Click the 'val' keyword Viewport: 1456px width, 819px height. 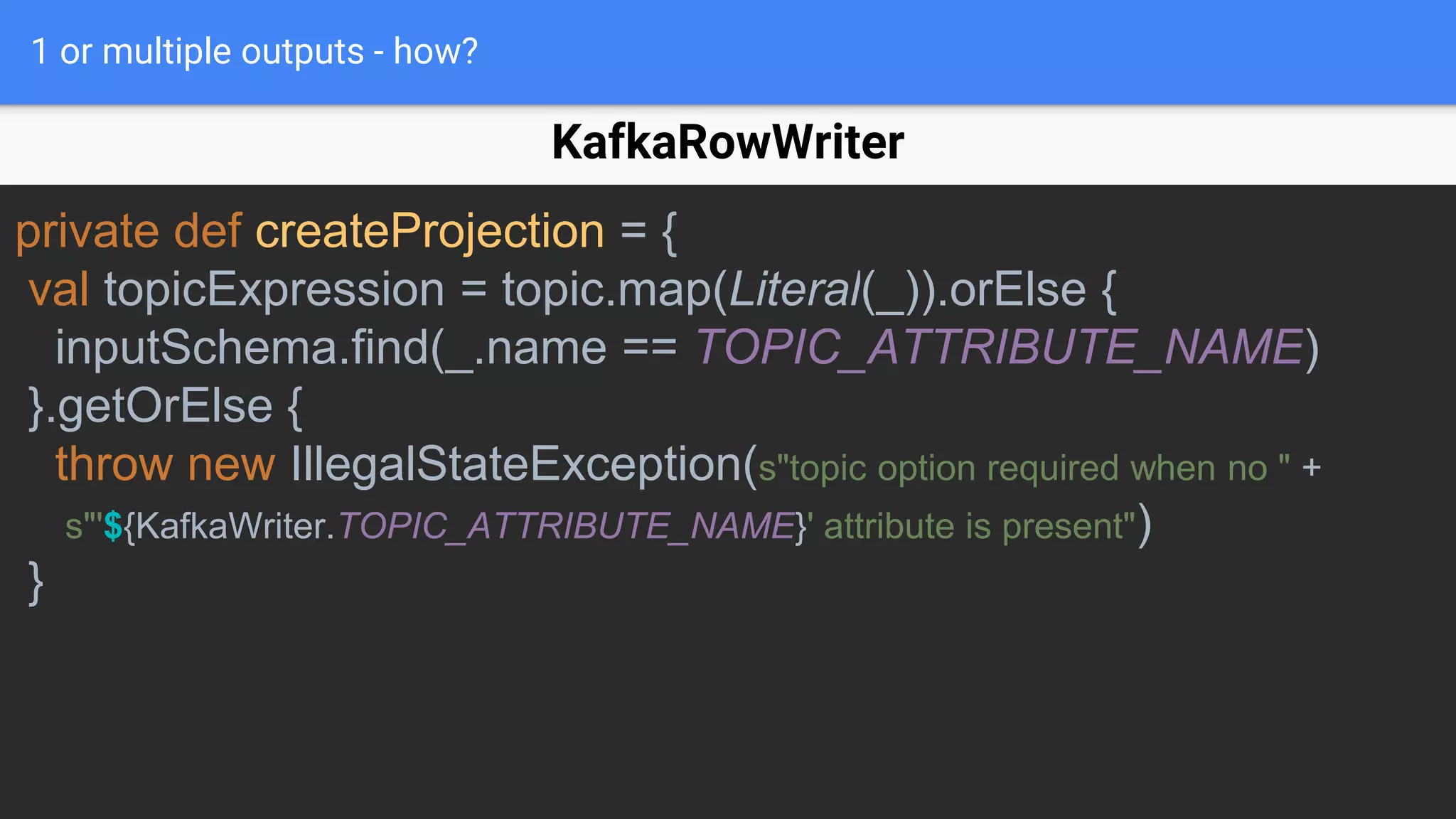(58, 290)
